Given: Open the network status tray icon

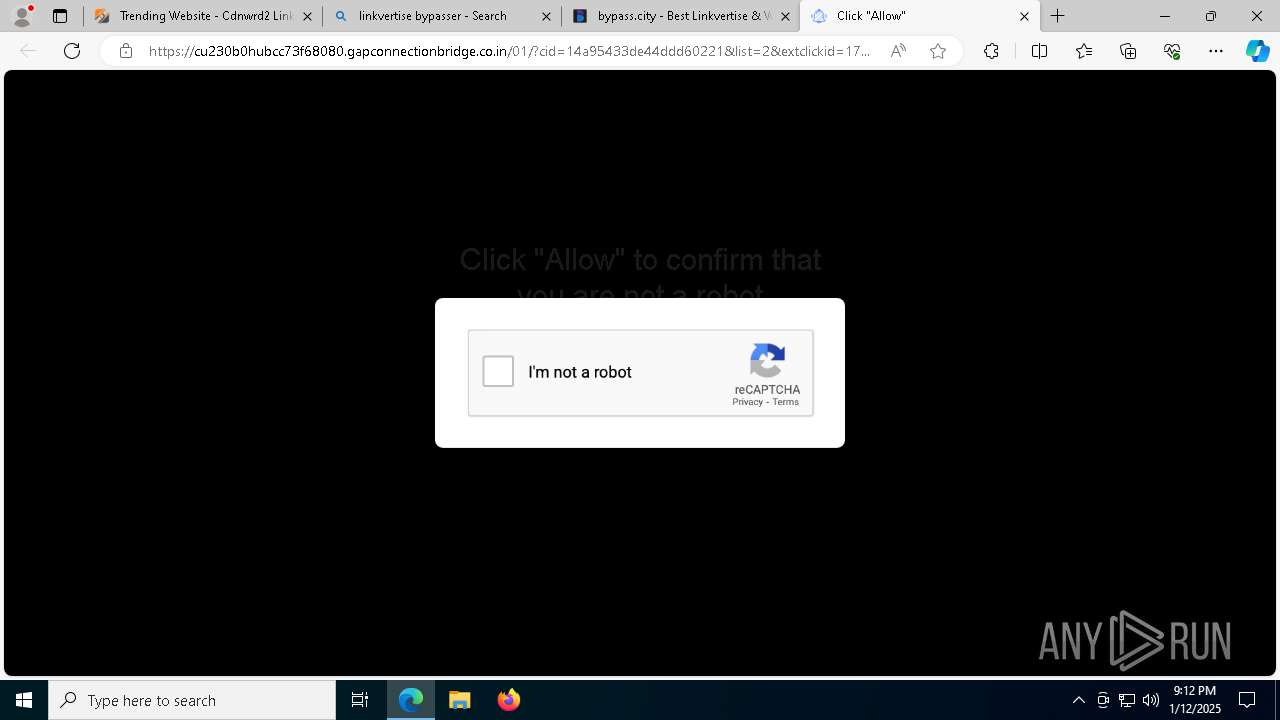Looking at the screenshot, I should (x=1127, y=700).
